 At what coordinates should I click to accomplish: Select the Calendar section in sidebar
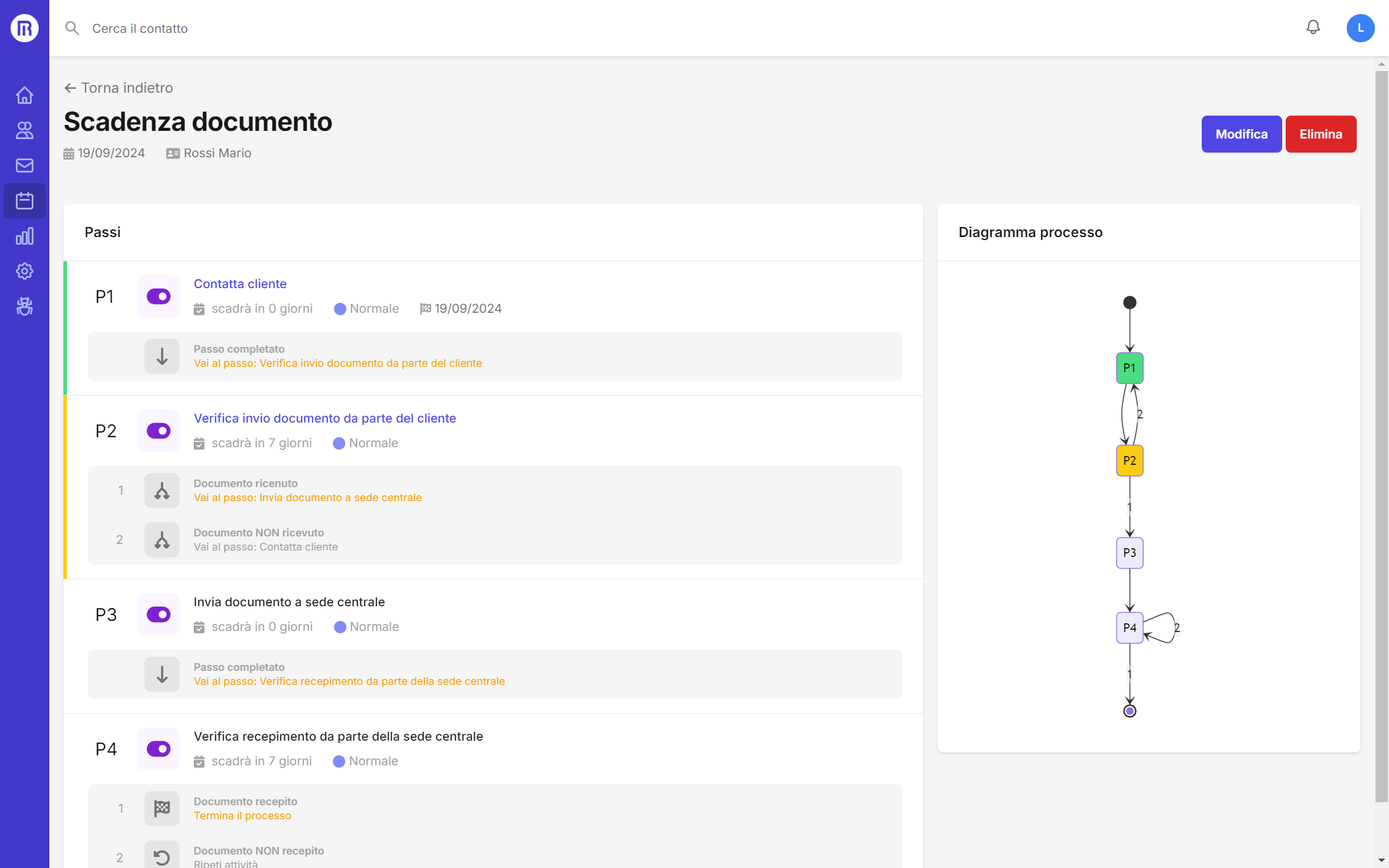coord(24,200)
